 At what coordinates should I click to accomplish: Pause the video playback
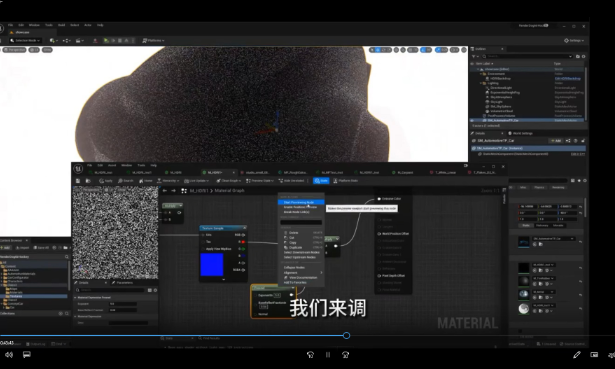click(x=328, y=355)
